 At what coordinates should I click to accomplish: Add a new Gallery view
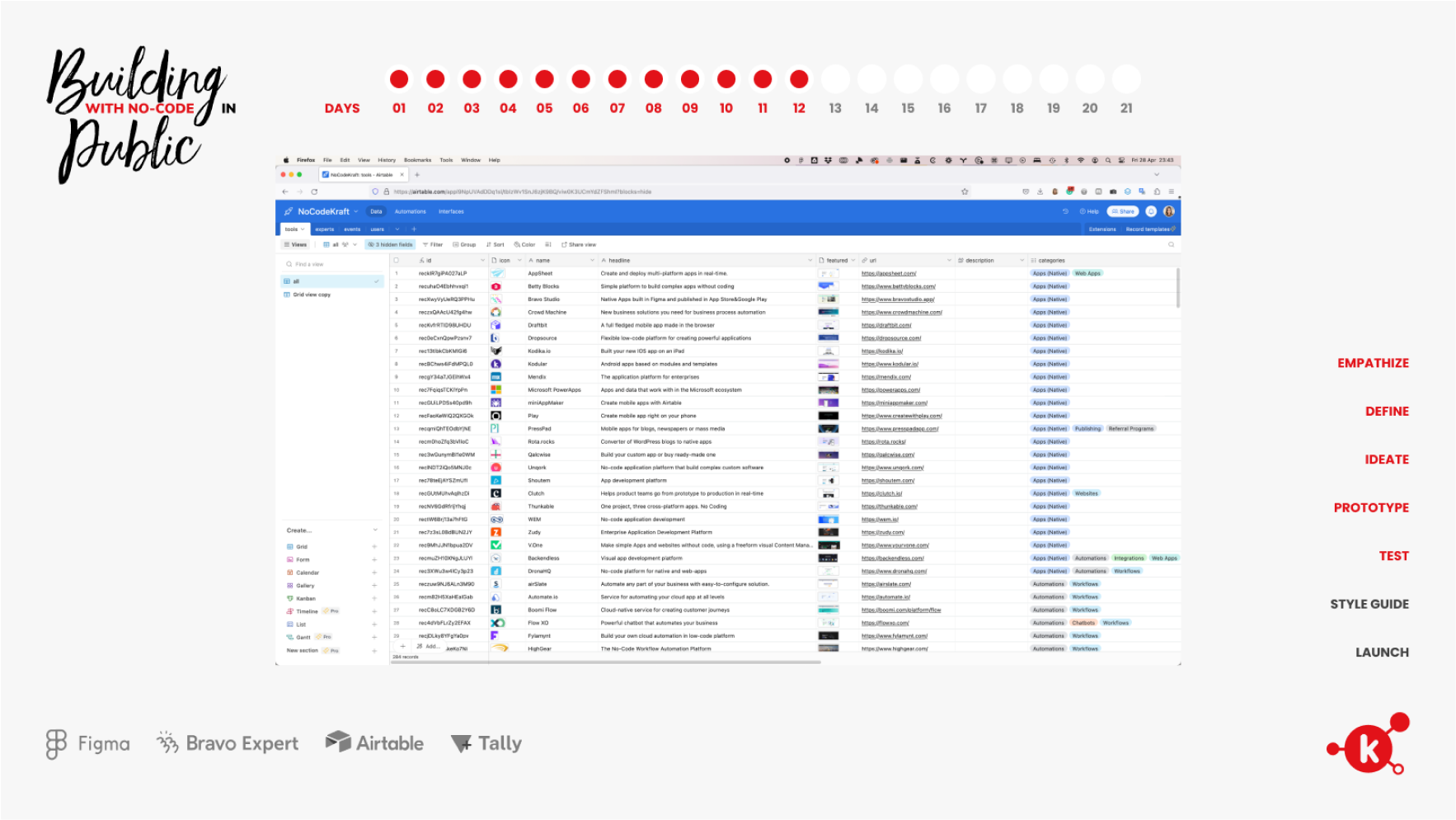coord(374,586)
